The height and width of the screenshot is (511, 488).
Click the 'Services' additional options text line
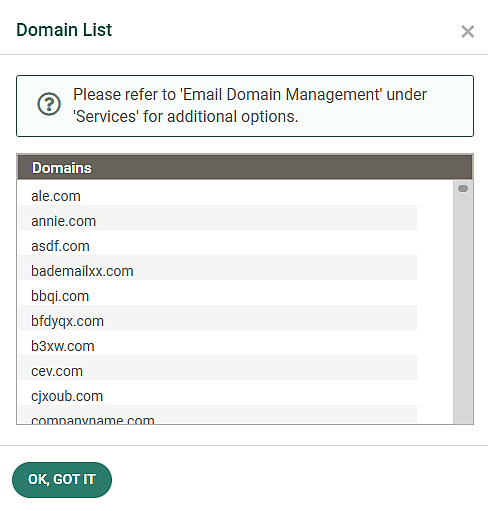click(185, 117)
